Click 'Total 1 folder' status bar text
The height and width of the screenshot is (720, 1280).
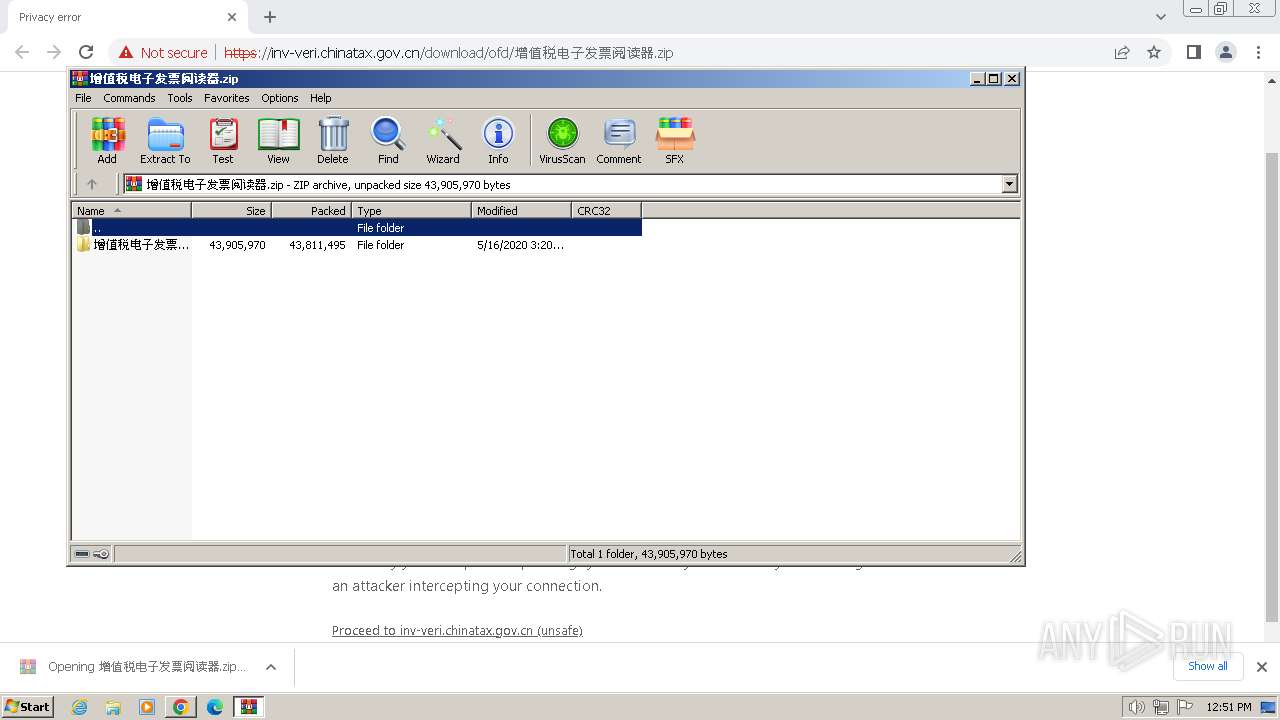[x=648, y=554]
